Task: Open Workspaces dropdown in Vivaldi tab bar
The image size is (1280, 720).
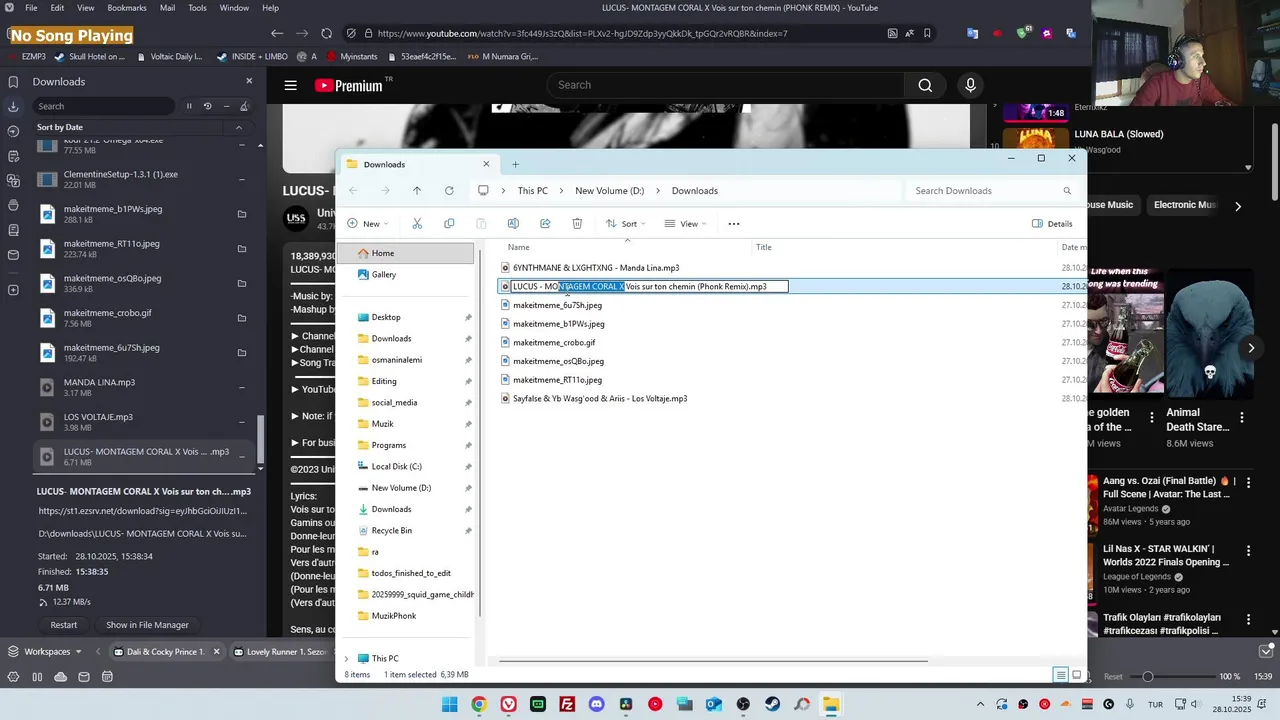Action: pos(46,651)
